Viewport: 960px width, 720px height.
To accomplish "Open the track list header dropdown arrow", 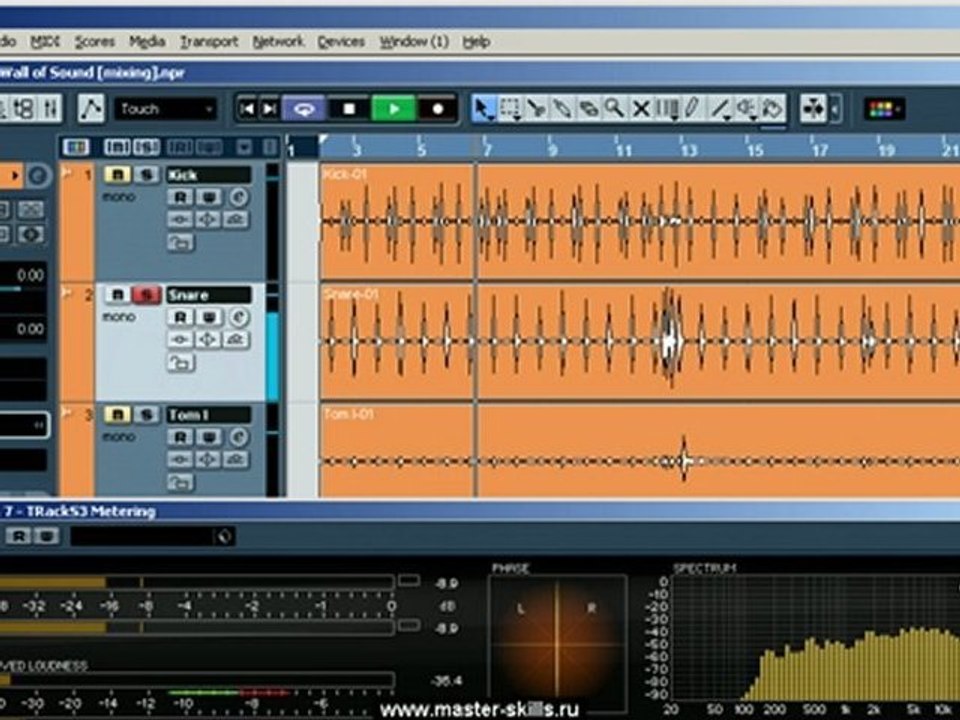I will click(x=244, y=147).
